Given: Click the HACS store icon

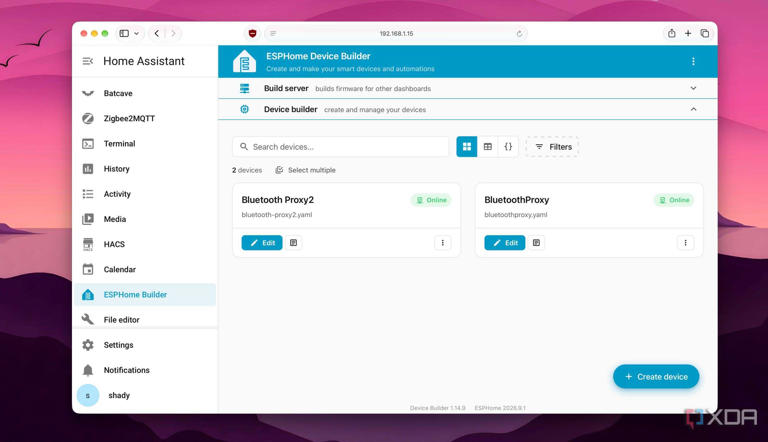Looking at the screenshot, I should pyautogui.click(x=88, y=244).
